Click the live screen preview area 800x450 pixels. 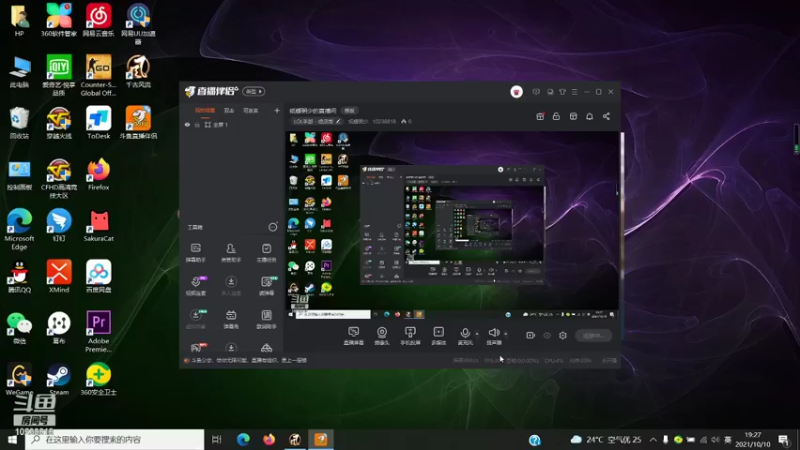tap(453, 224)
